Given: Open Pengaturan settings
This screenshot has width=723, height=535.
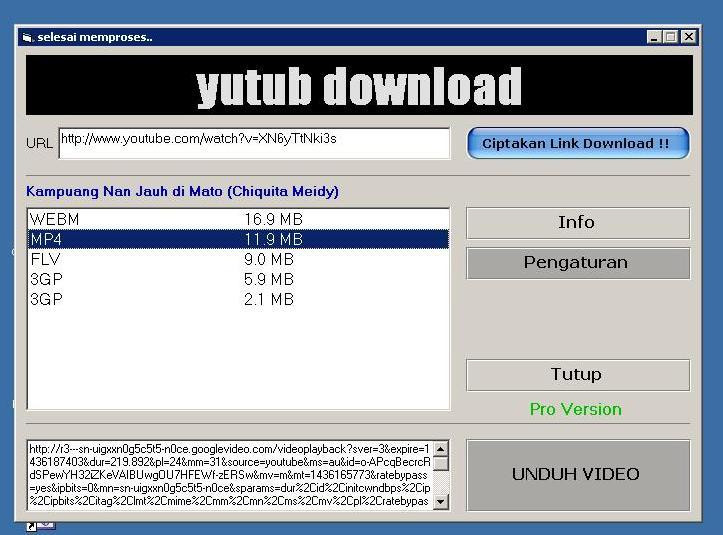Looking at the screenshot, I should (578, 263).
